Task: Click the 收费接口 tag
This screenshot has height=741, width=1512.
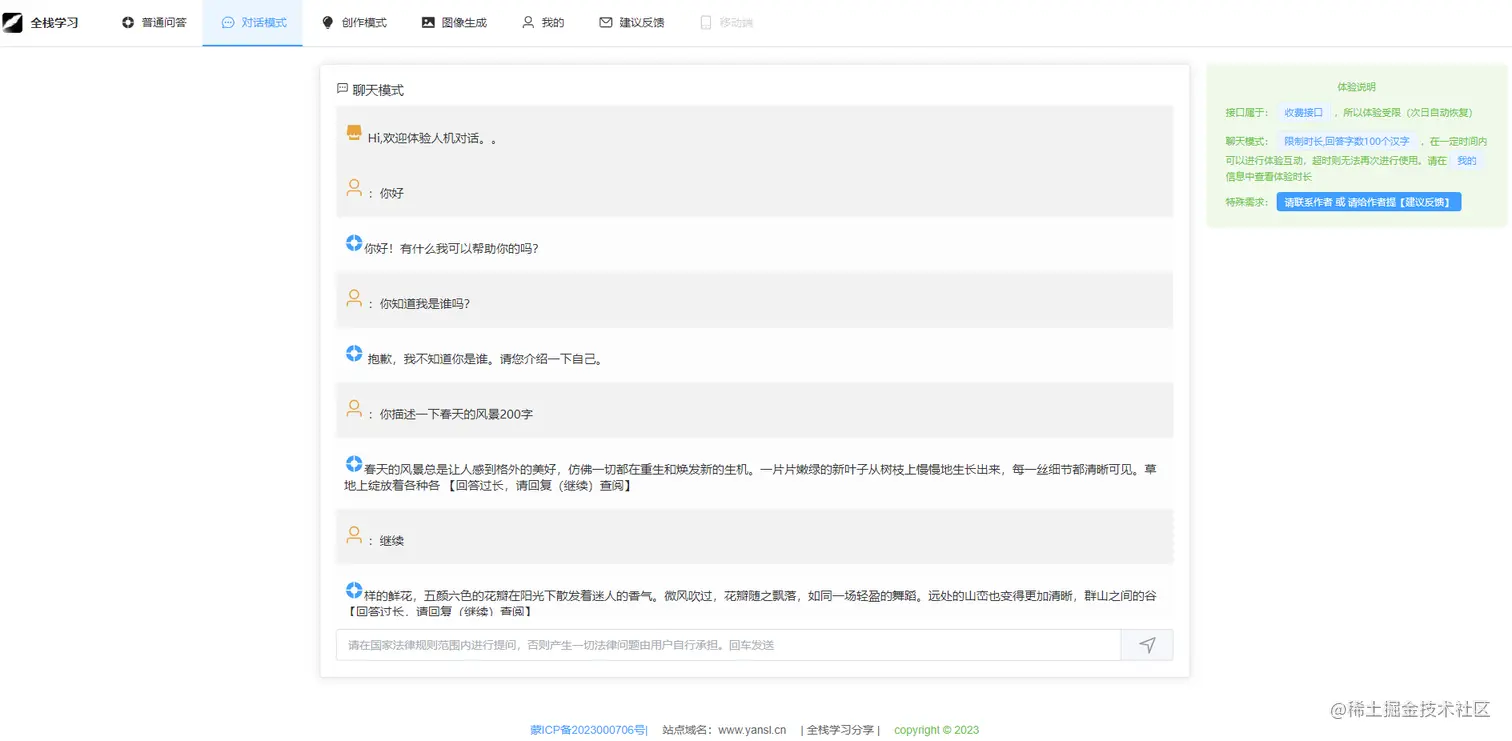Action: pyautogui.click(x=1303, y=113)
